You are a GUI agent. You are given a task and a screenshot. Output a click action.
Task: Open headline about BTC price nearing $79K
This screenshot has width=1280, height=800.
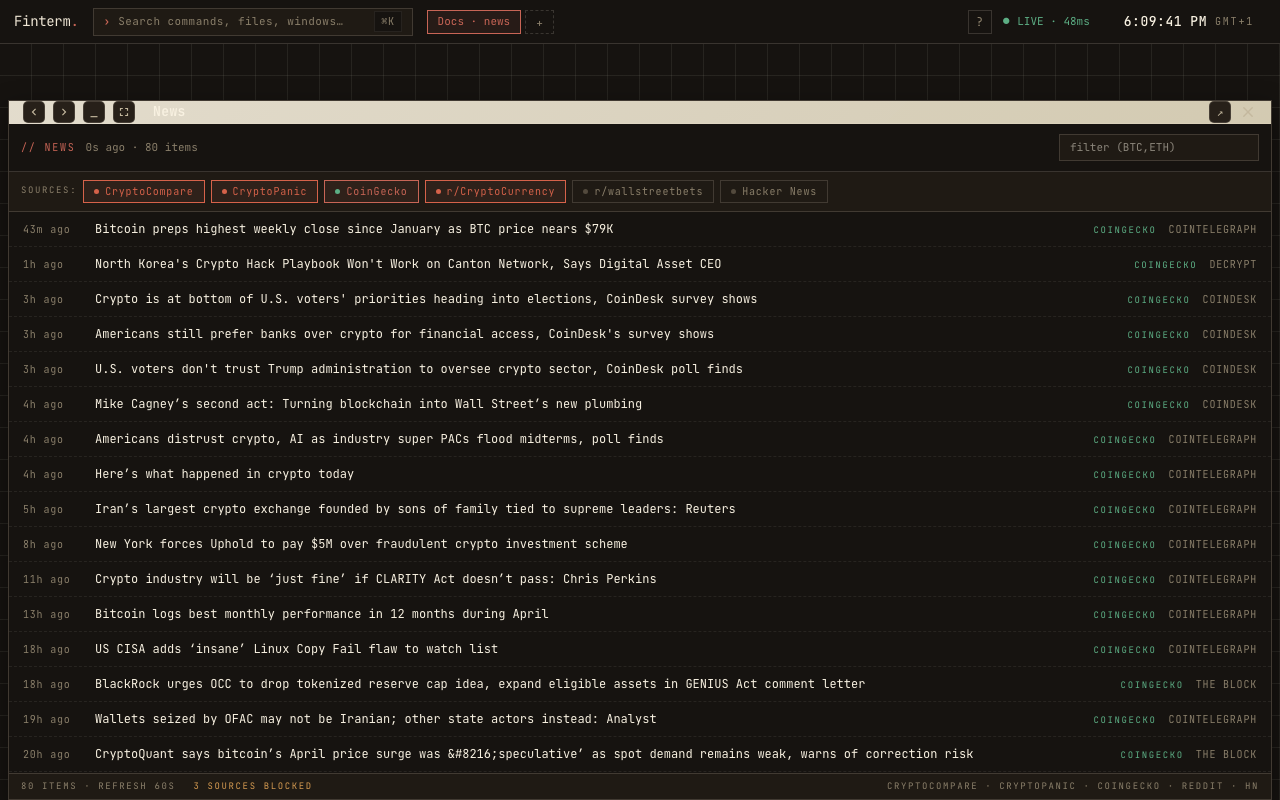(x=354, y=230)
